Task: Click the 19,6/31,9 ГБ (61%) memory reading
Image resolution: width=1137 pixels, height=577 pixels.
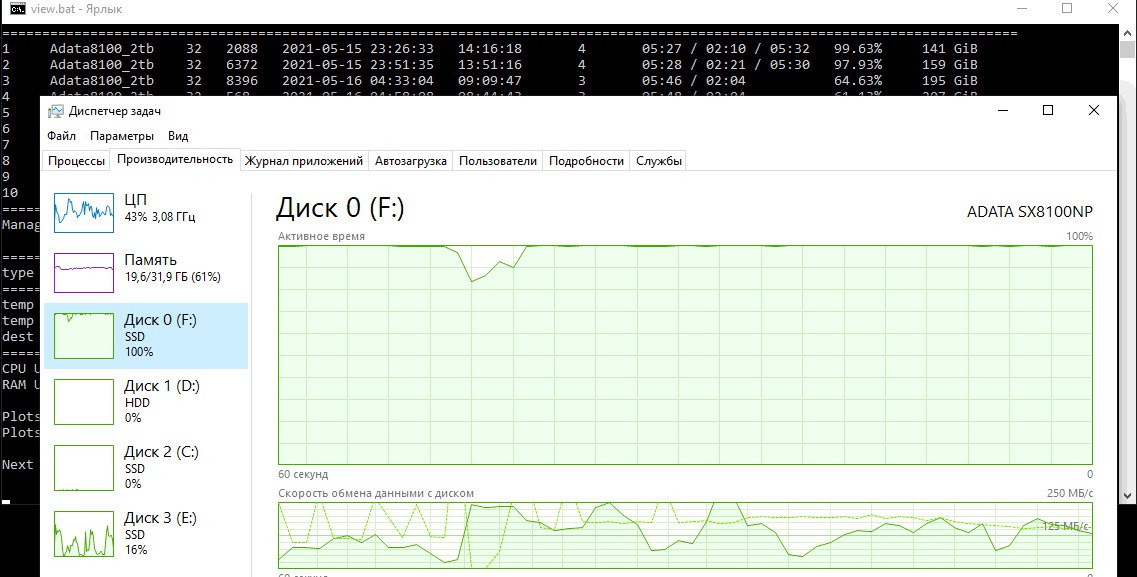Action: 173,277
